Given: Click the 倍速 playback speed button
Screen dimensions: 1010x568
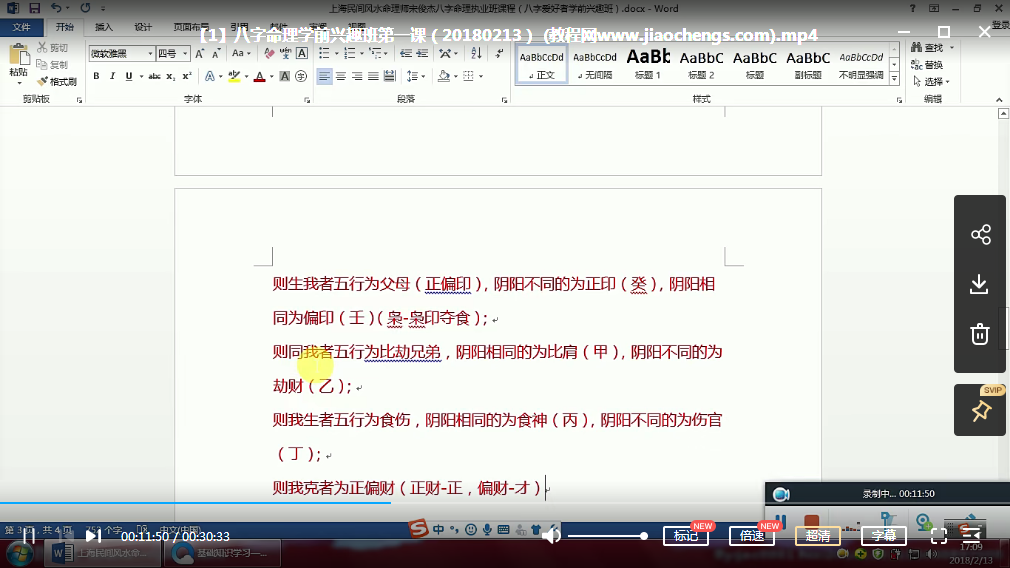Looking at the screenshot, I should pyautogui.click(x=752, y=536).
